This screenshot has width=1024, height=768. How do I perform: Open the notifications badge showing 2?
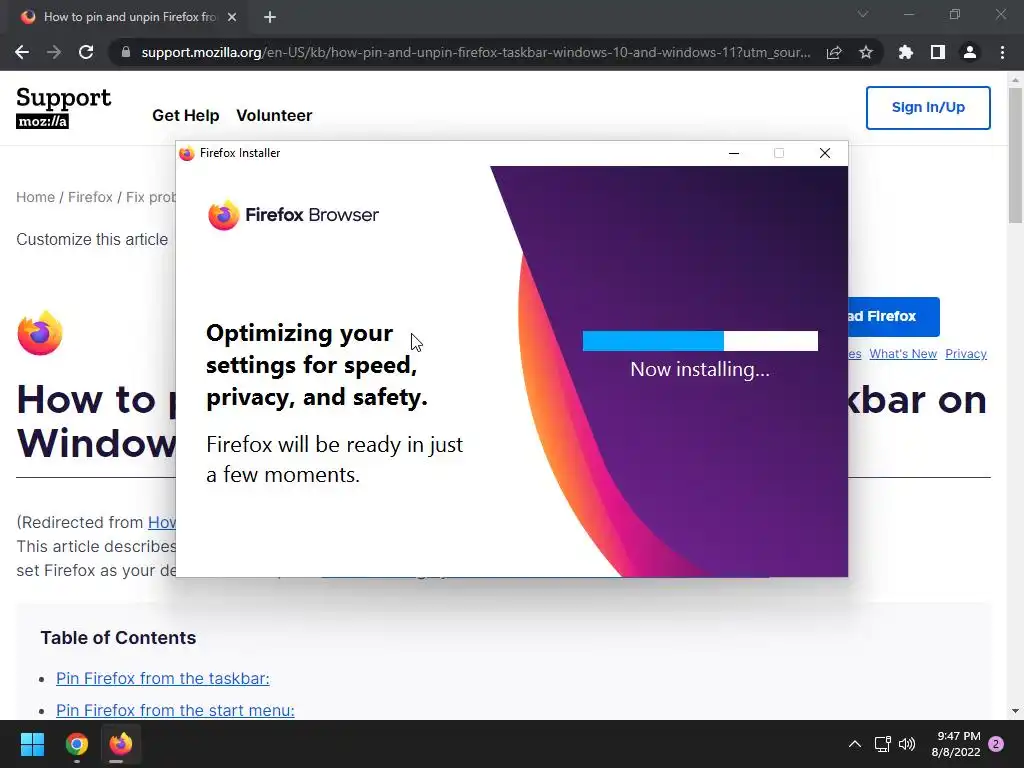[x=996, y=744]
